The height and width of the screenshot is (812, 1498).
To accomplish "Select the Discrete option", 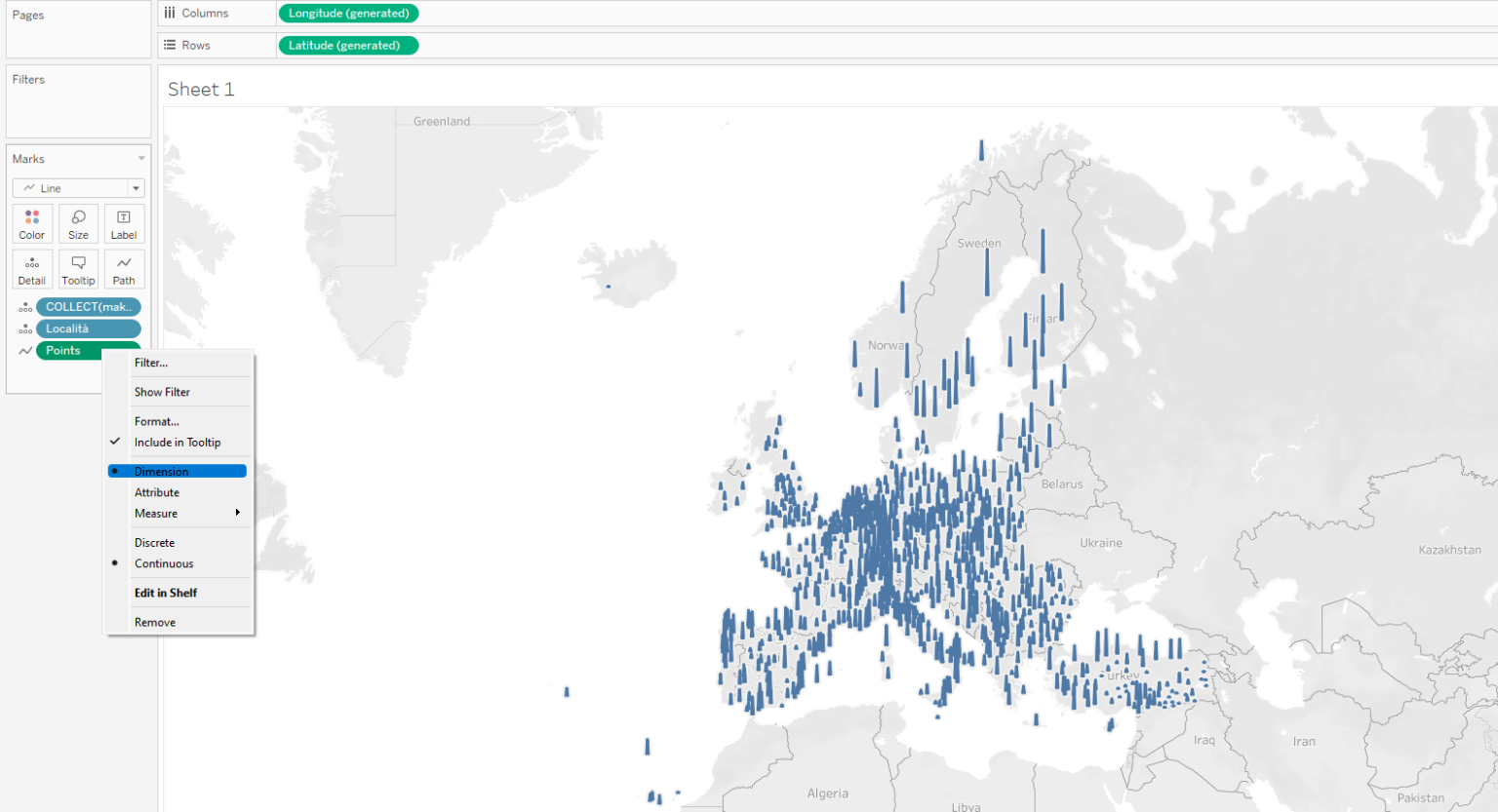I will pyautogui.click(x=154, y=542).
